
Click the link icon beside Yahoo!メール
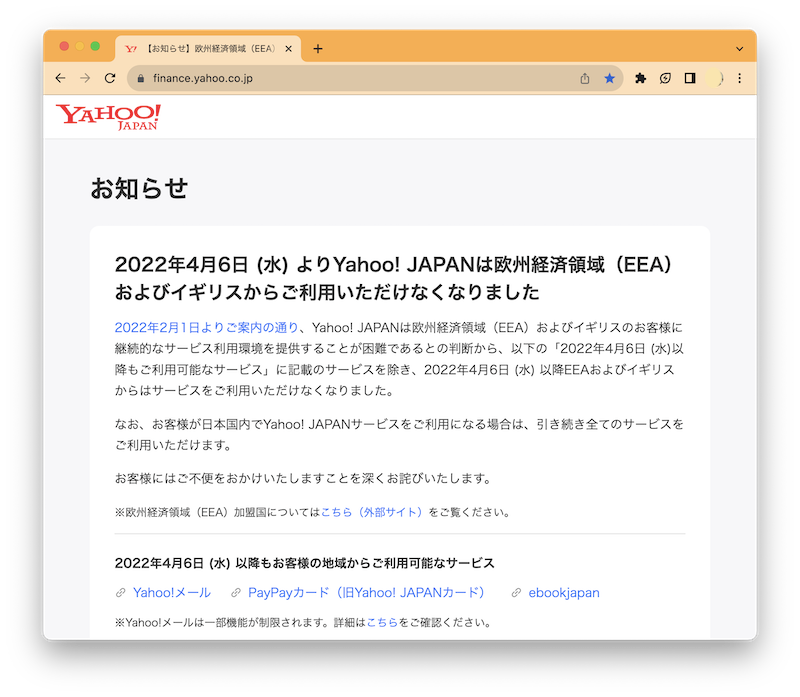[120, 592]
